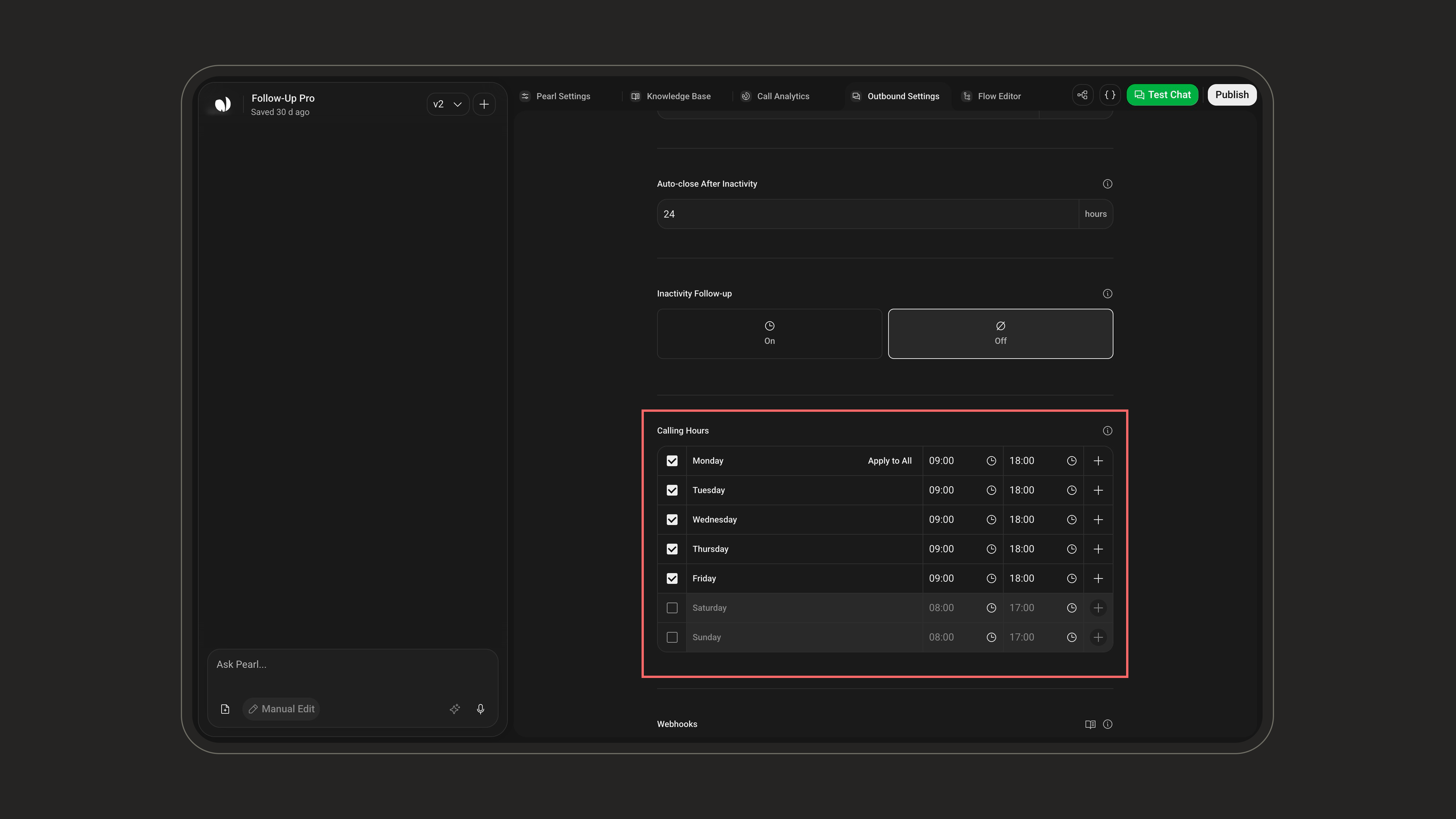Uncheck the Monday calling hours checkbox
This screenshot has width=1456, height=819.
click(672, 461)
